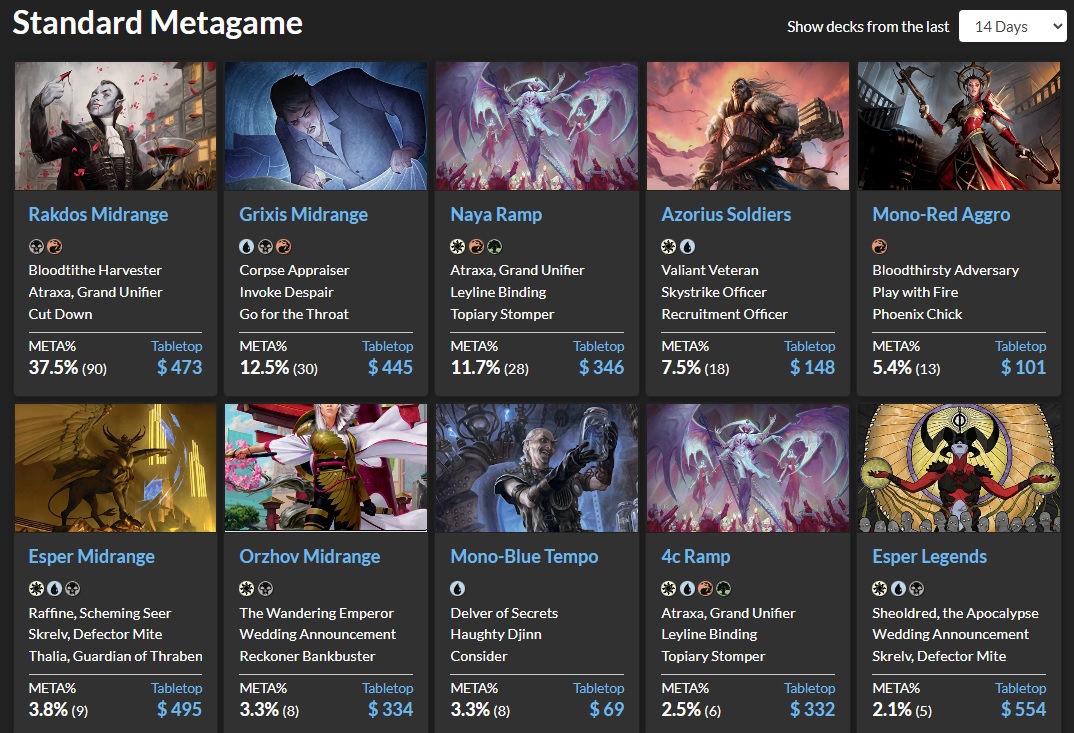Click the white mana icon under Esper Legends
The image size is (1074, 733).
tap(879, 588)
